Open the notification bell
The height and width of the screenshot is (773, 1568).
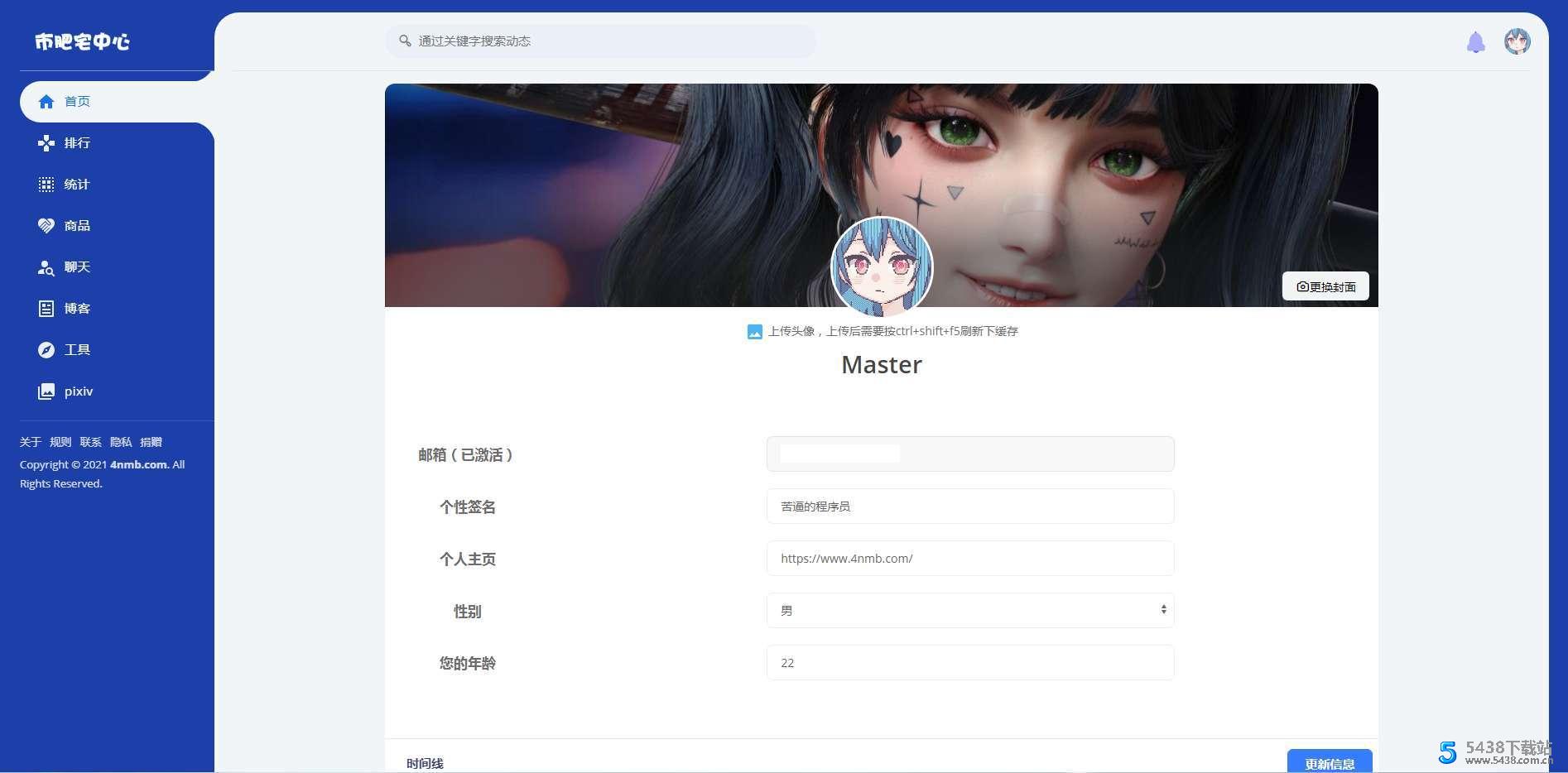tap(1475, 42)
